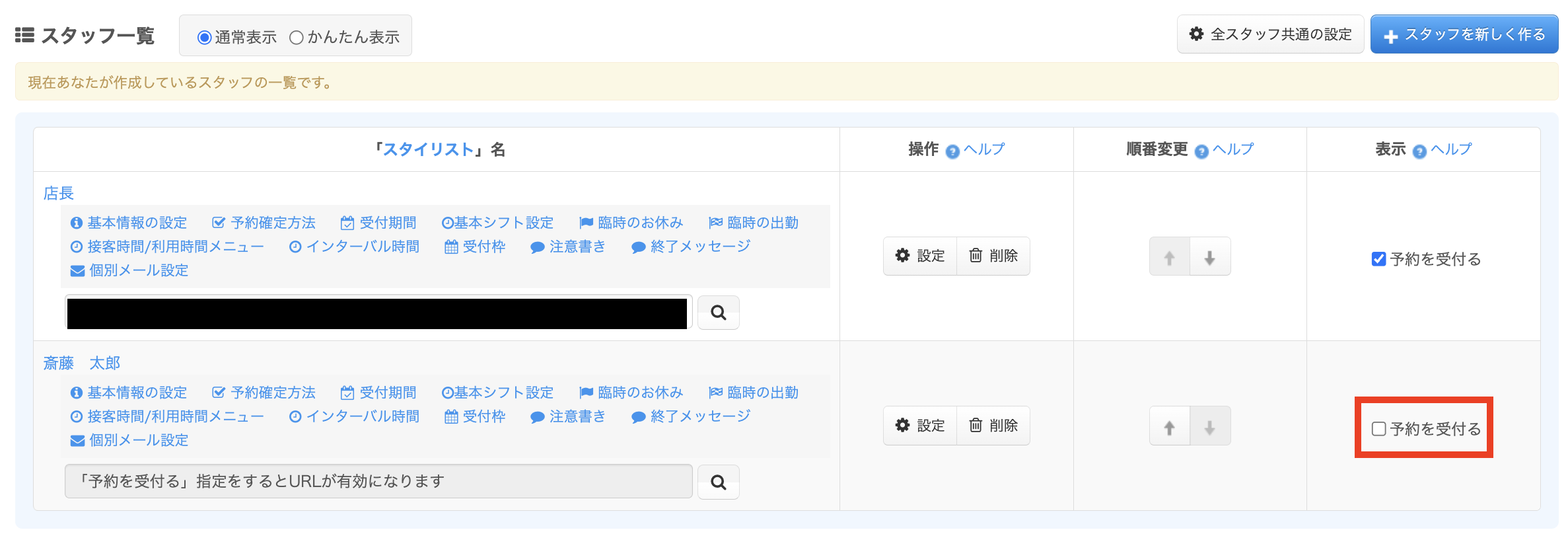Click the 斎藤 太郎 staff name link

click(82, 363)
